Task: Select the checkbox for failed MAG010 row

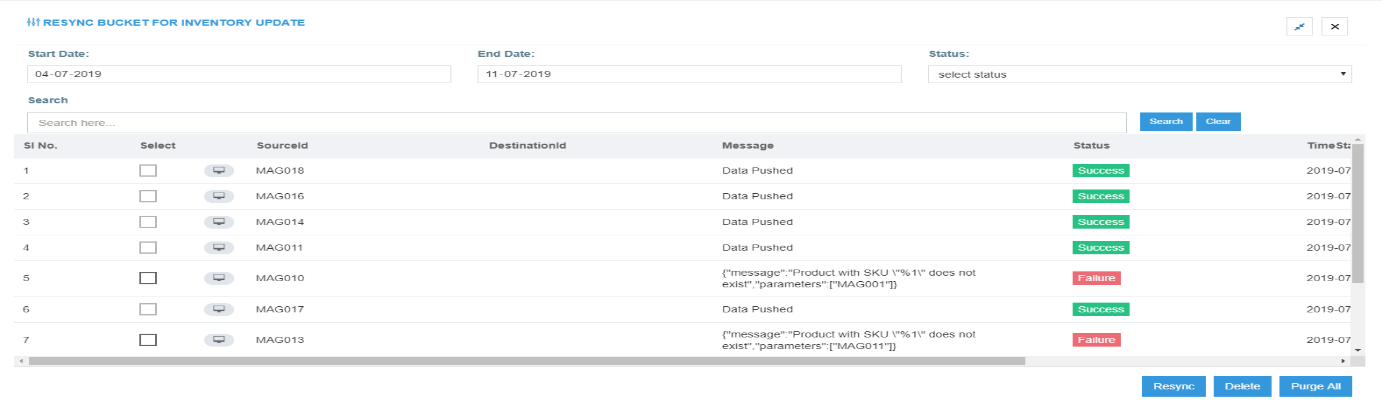Action: pyautogui.click(x=148, y=278)
